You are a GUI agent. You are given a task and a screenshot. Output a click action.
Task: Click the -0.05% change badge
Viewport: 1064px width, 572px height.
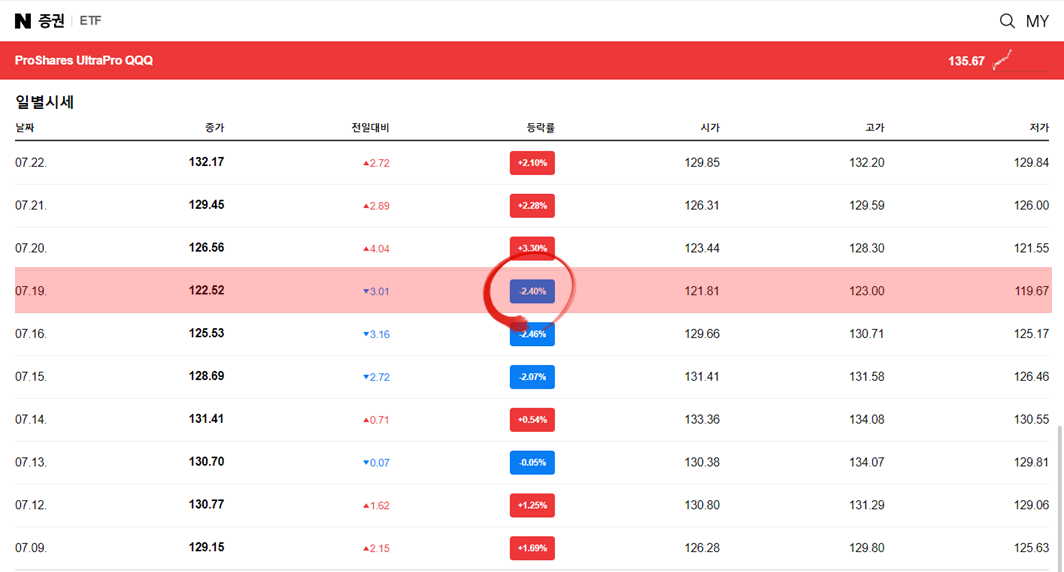tap(532, 462)
